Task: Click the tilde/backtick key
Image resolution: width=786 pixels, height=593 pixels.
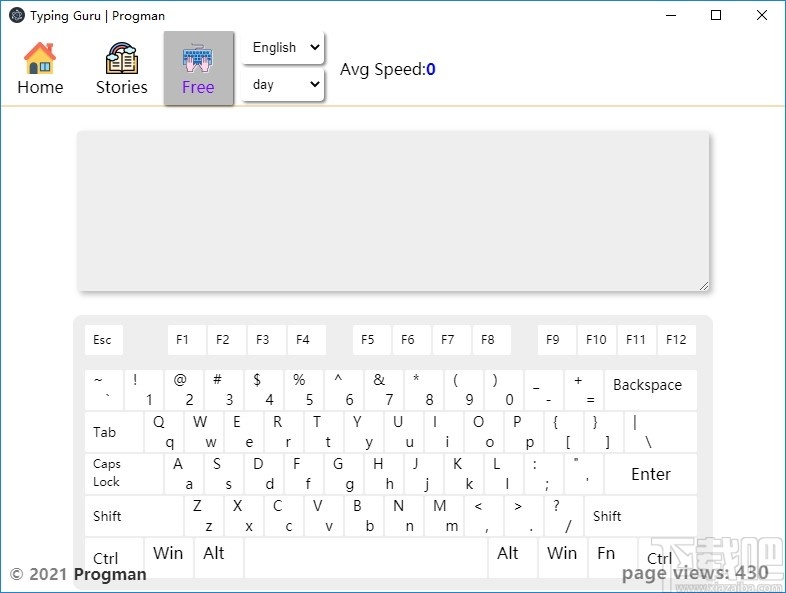Action: (104, 390)
